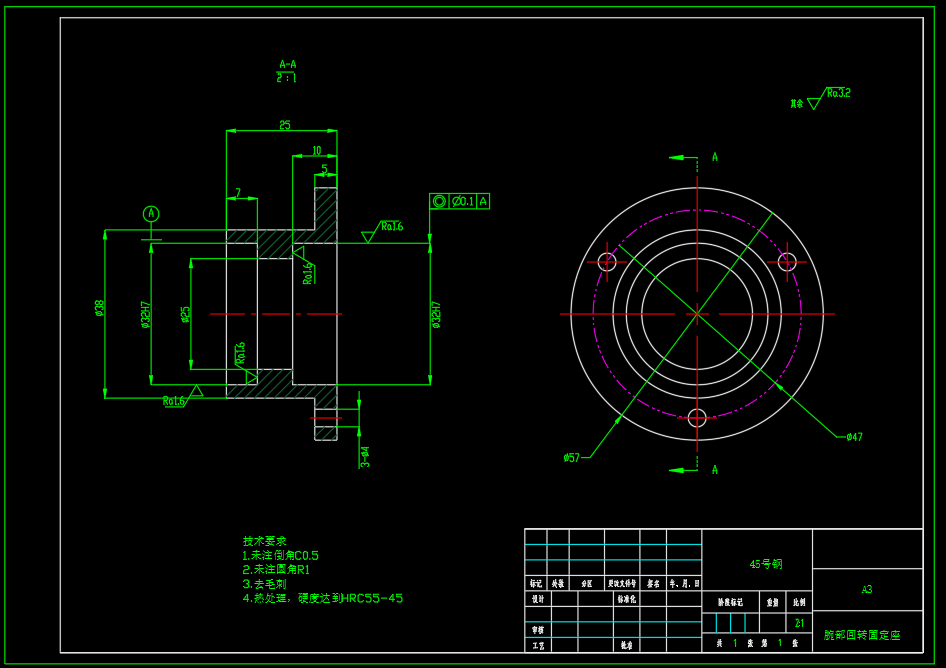Select the '2:1' scale value under 比例
The height and width of the screenshot is (668, 946).
click(x=799, y=623)
